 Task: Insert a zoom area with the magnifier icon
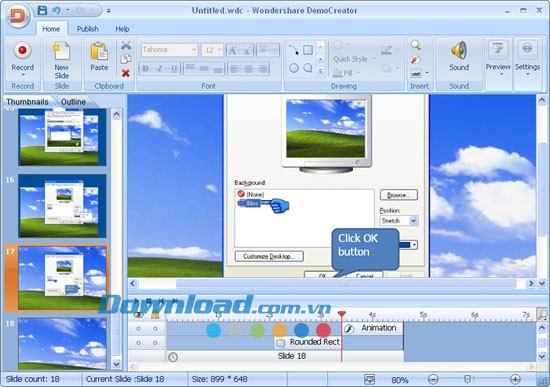pyautogui.click(x=416, y=45)
